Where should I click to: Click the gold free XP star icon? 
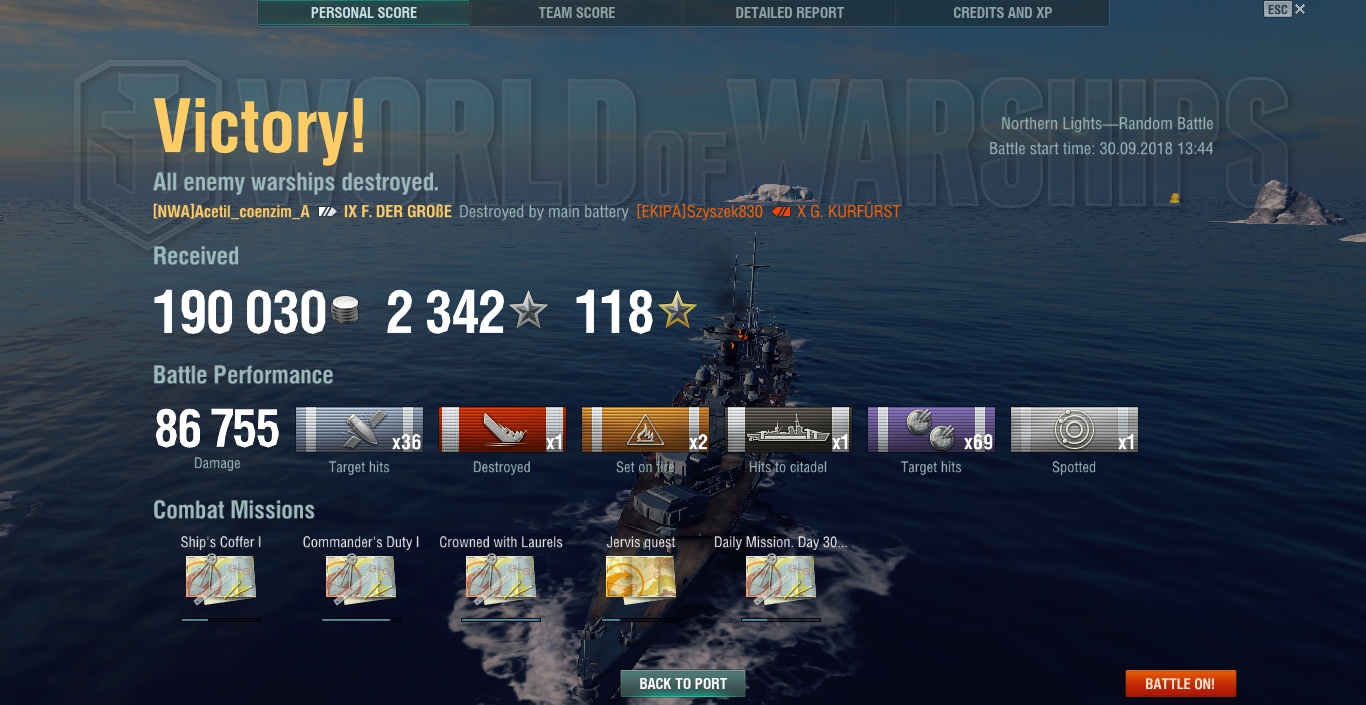coord(677,312)
